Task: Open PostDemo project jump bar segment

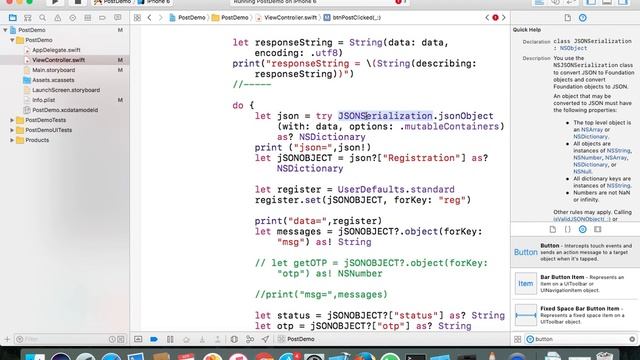Action: tap(187, 18)
